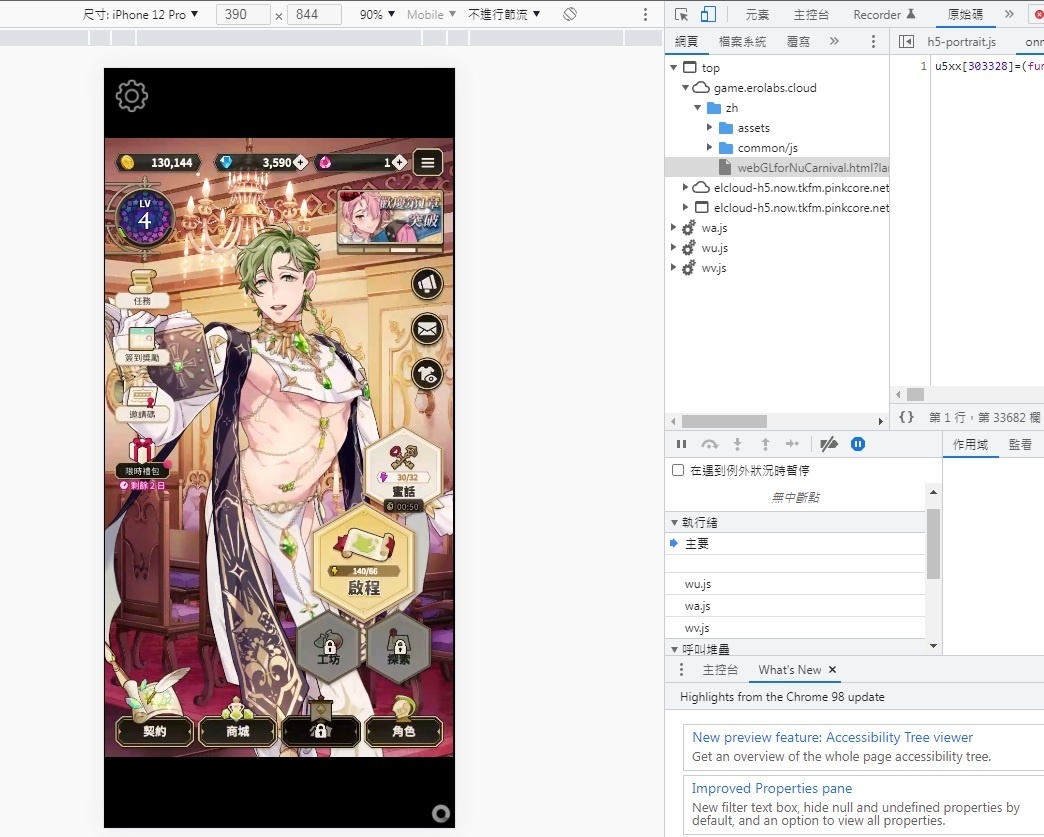This screenshot has width=1044, height=837.
Task: Switch to the 主控台 Console tab in top bar
Action: 811,15
